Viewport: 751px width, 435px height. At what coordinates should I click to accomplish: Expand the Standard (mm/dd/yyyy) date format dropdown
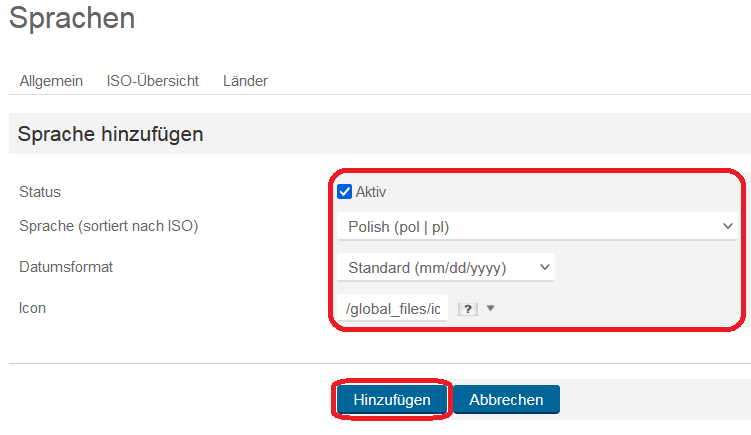click(446, 267)
